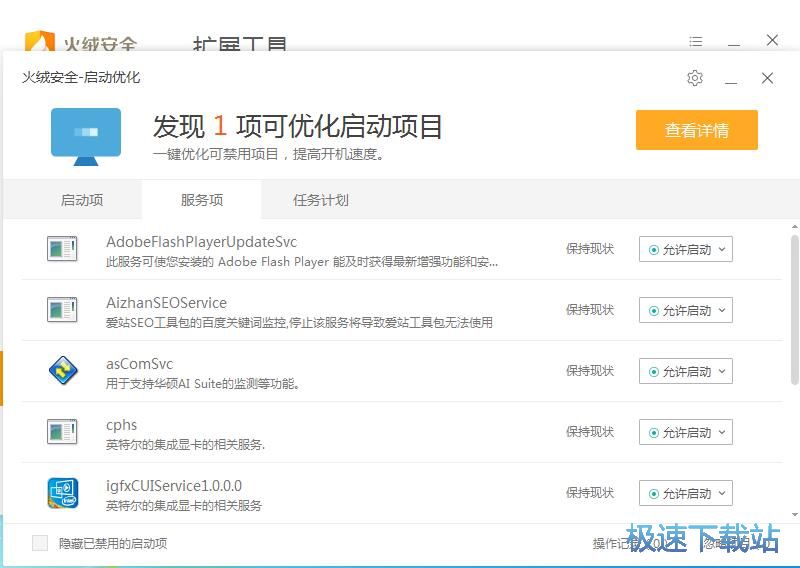
Task: Open 允许启动 dropdown for igfxCUIService1.0.0.0
Action: (x=686, y=493)
